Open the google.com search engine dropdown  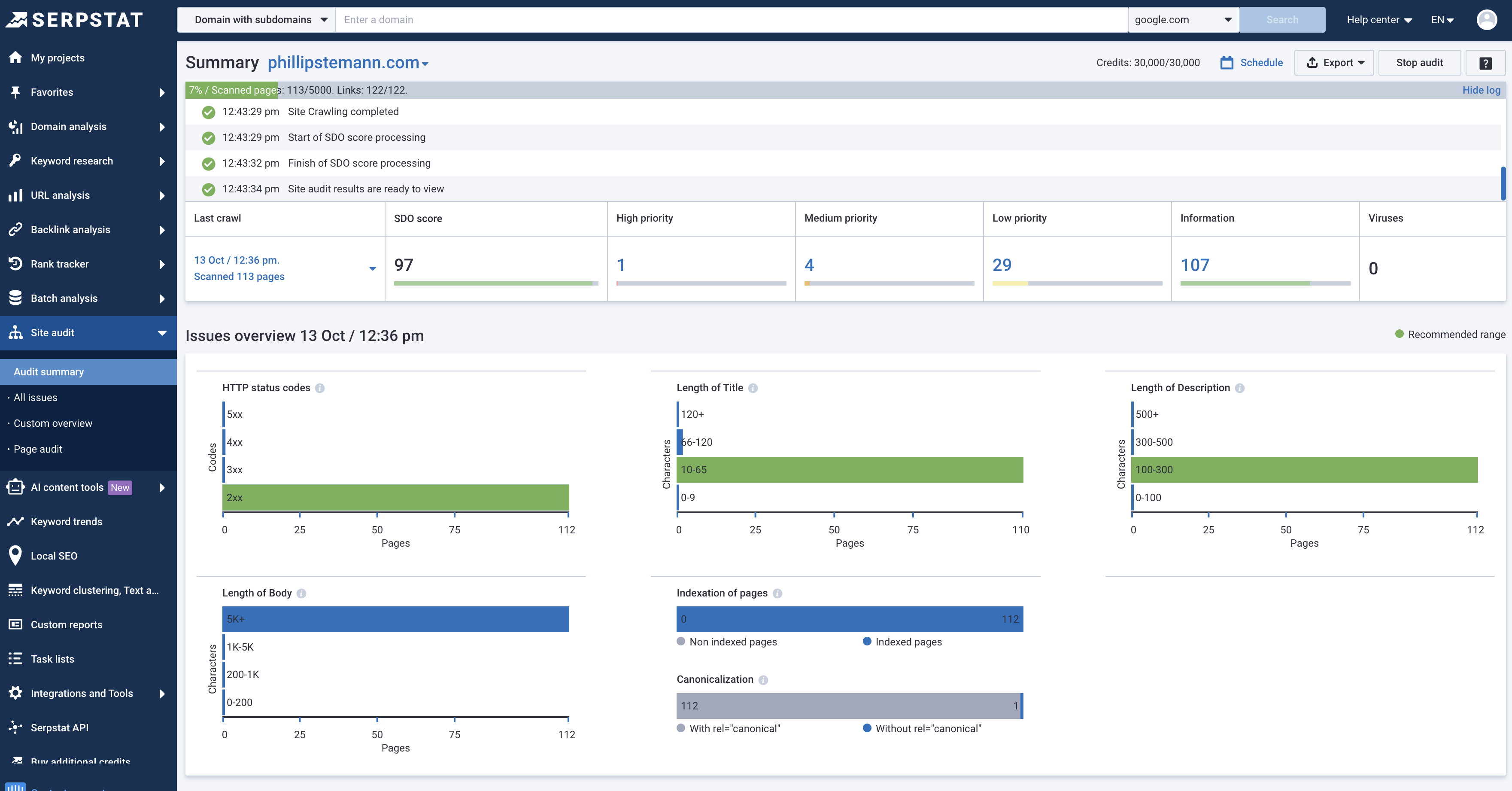point(1183,19)
